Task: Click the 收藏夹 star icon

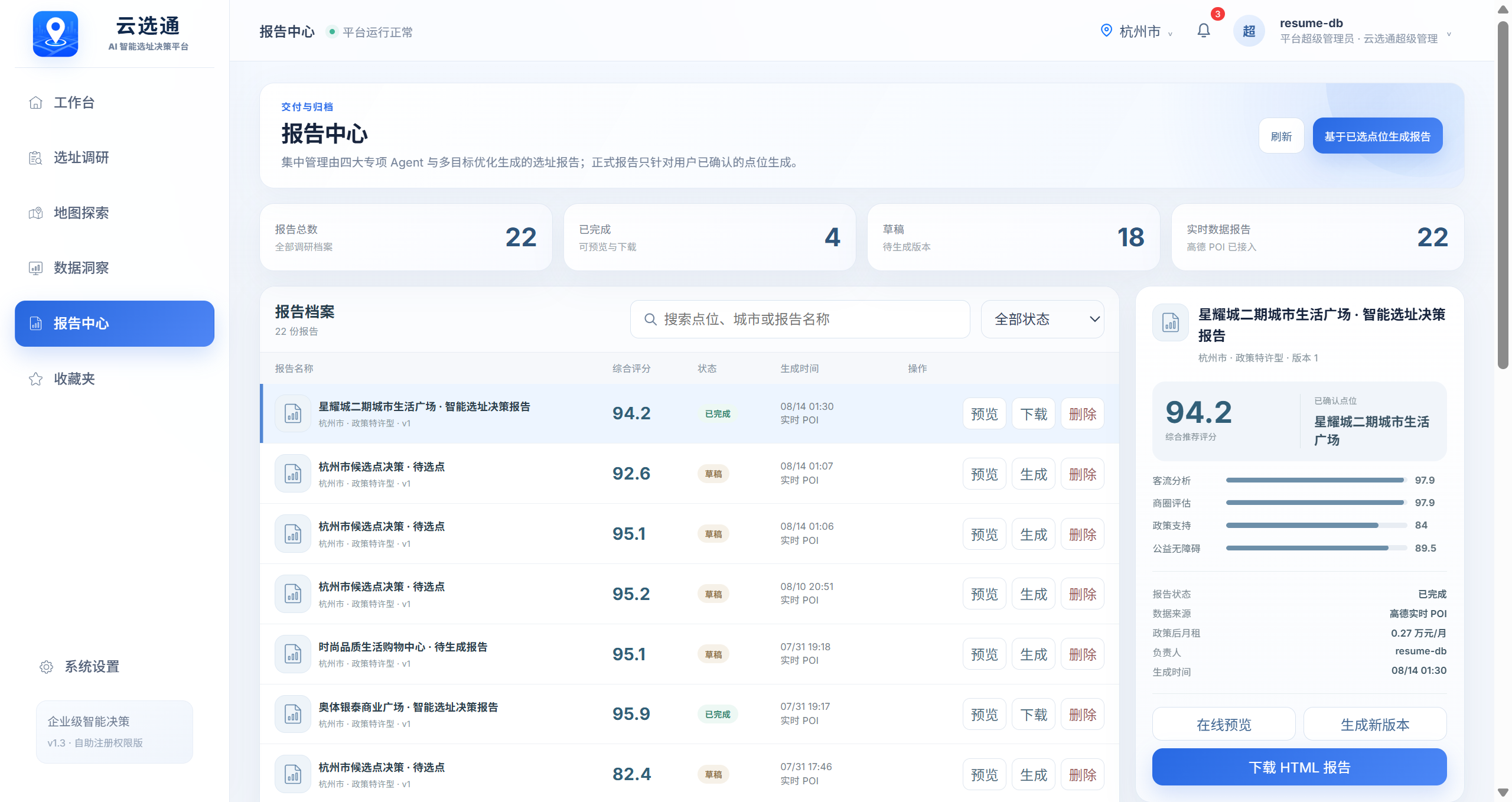Action: click(35, 379)
